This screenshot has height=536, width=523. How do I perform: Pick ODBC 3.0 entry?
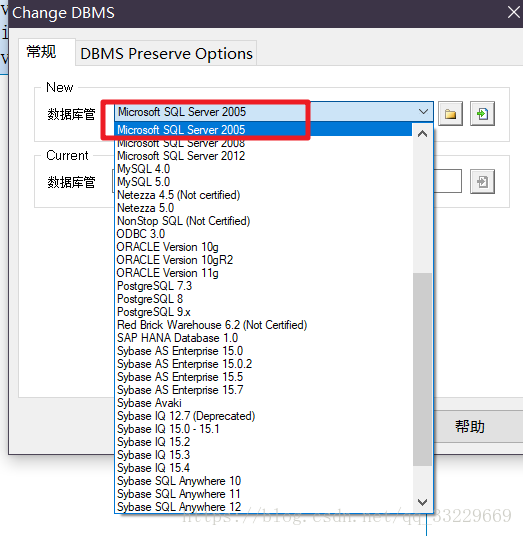point(263,234)
